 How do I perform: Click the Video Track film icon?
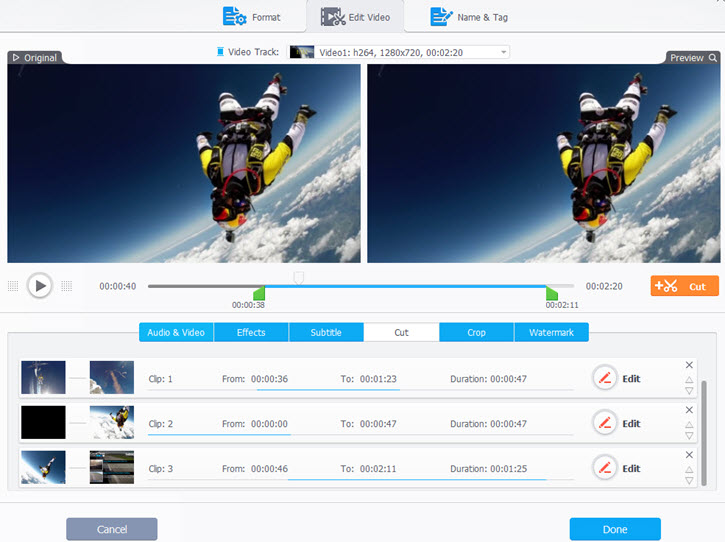coord(221,52)
